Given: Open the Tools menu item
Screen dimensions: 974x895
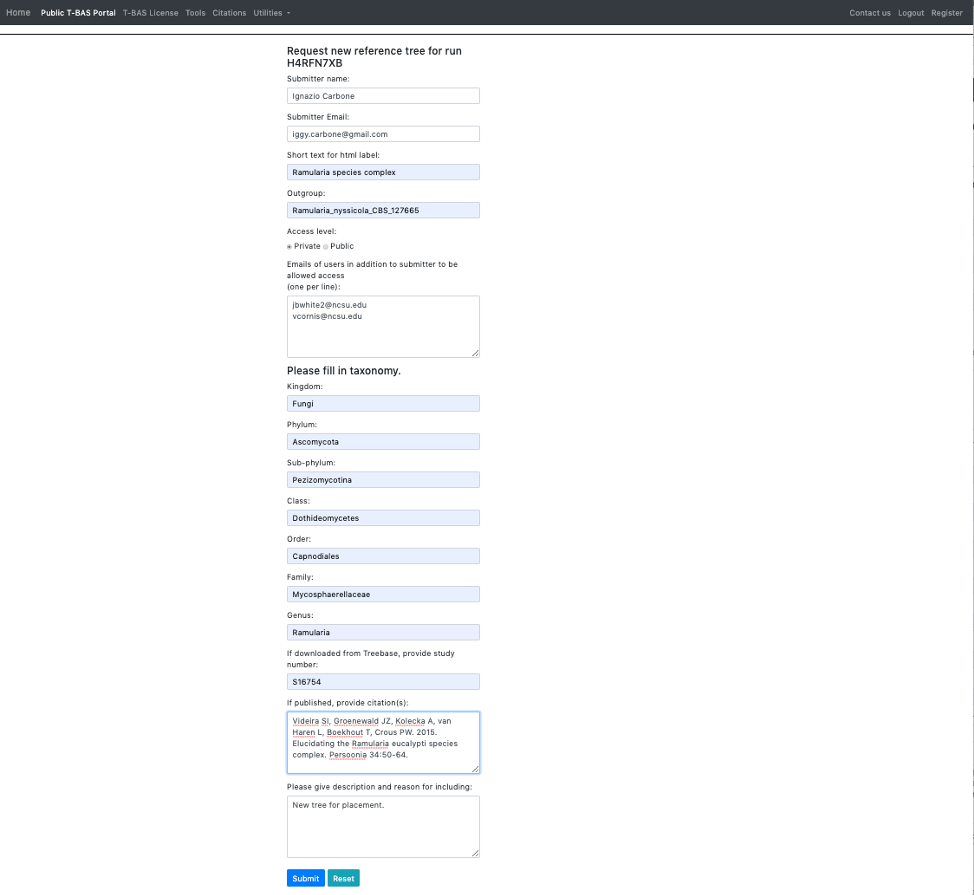Looking at the screenshot, I should click(x=195, y=13).
